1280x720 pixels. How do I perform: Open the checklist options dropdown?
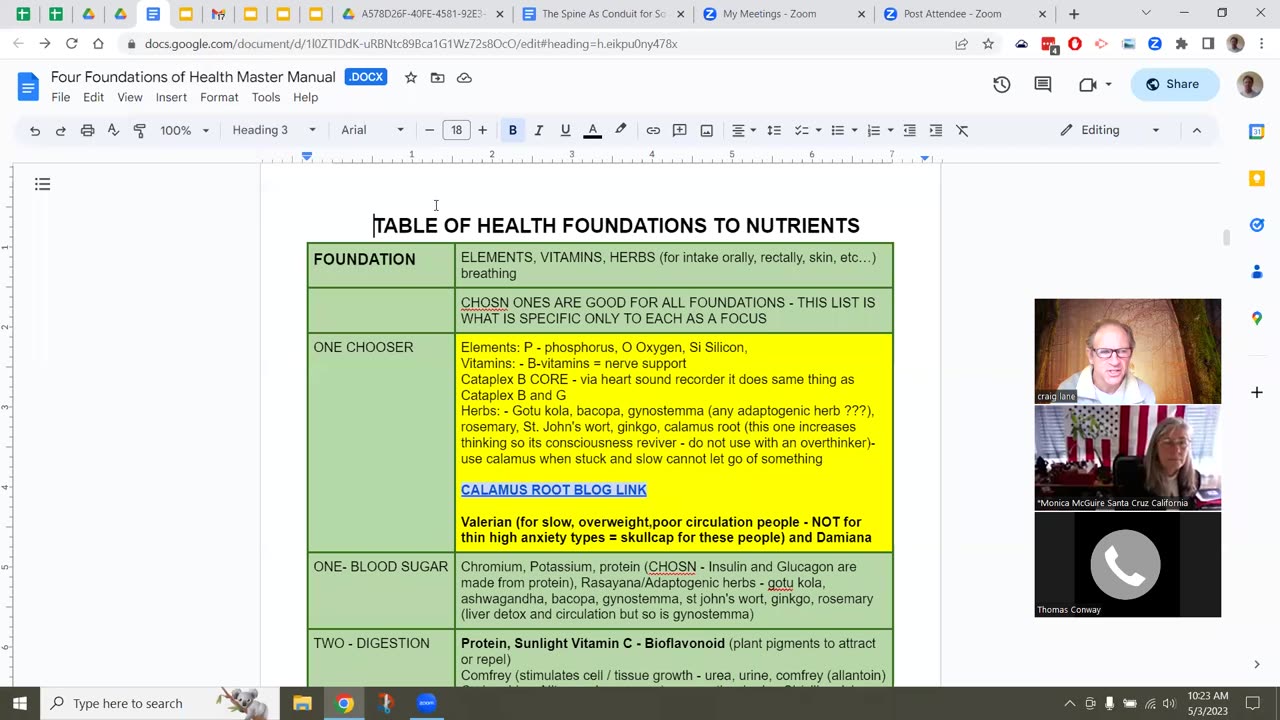coord(807,130)
